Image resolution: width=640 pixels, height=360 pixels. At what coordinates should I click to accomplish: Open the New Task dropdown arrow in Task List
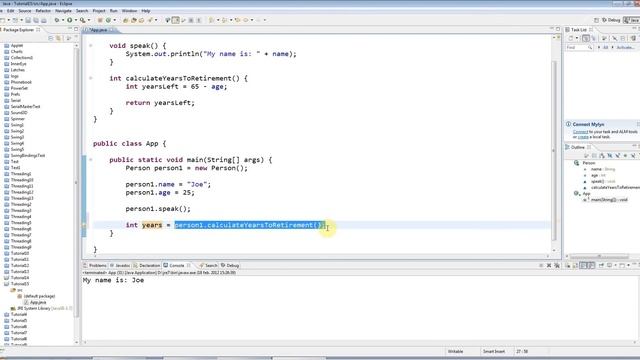[x=577, y=38]
